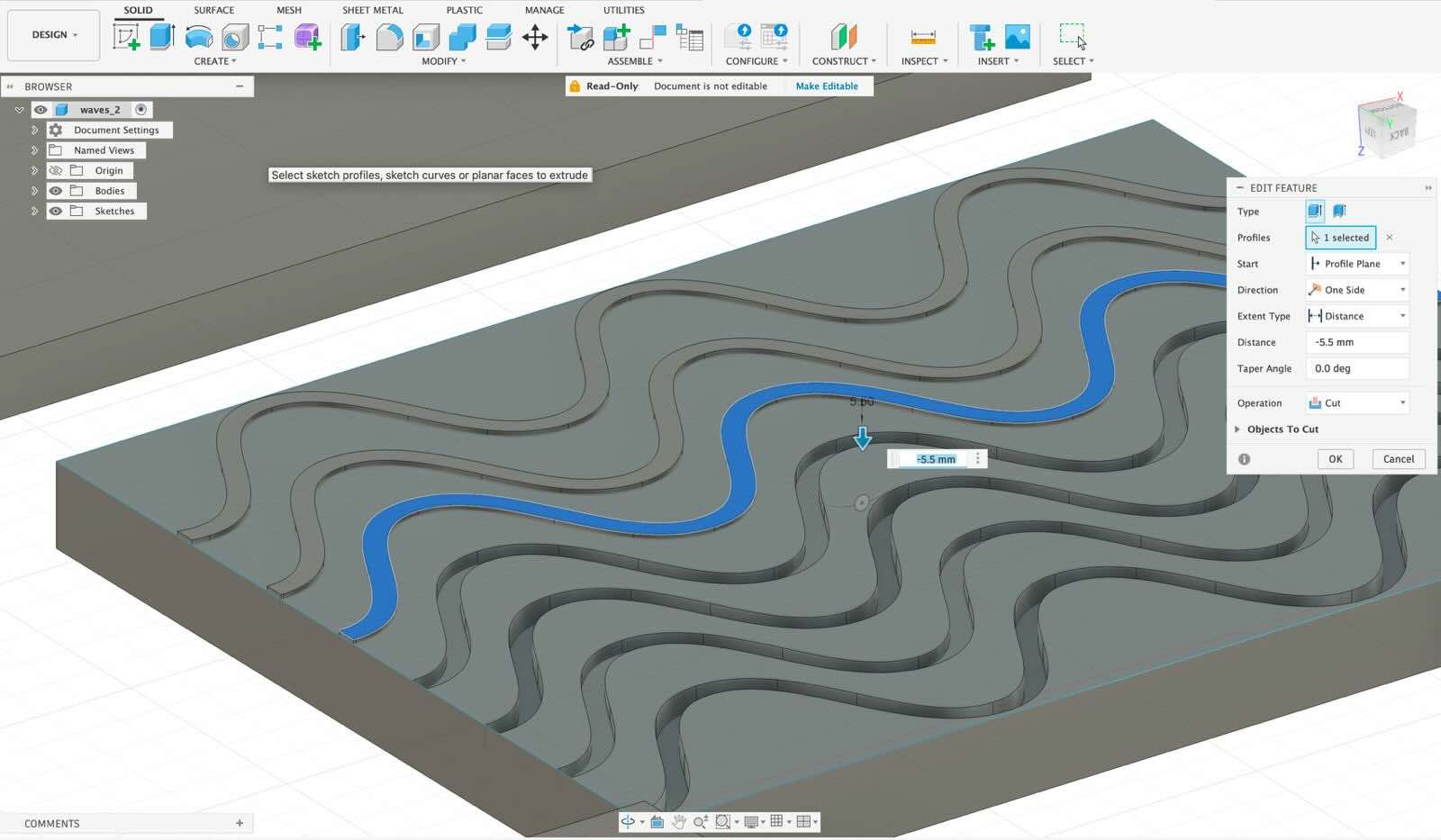Screen dimensions: 1441x840
Task: Click the Make Editable link
Action: pyautogui.click(x=826, y=86)
